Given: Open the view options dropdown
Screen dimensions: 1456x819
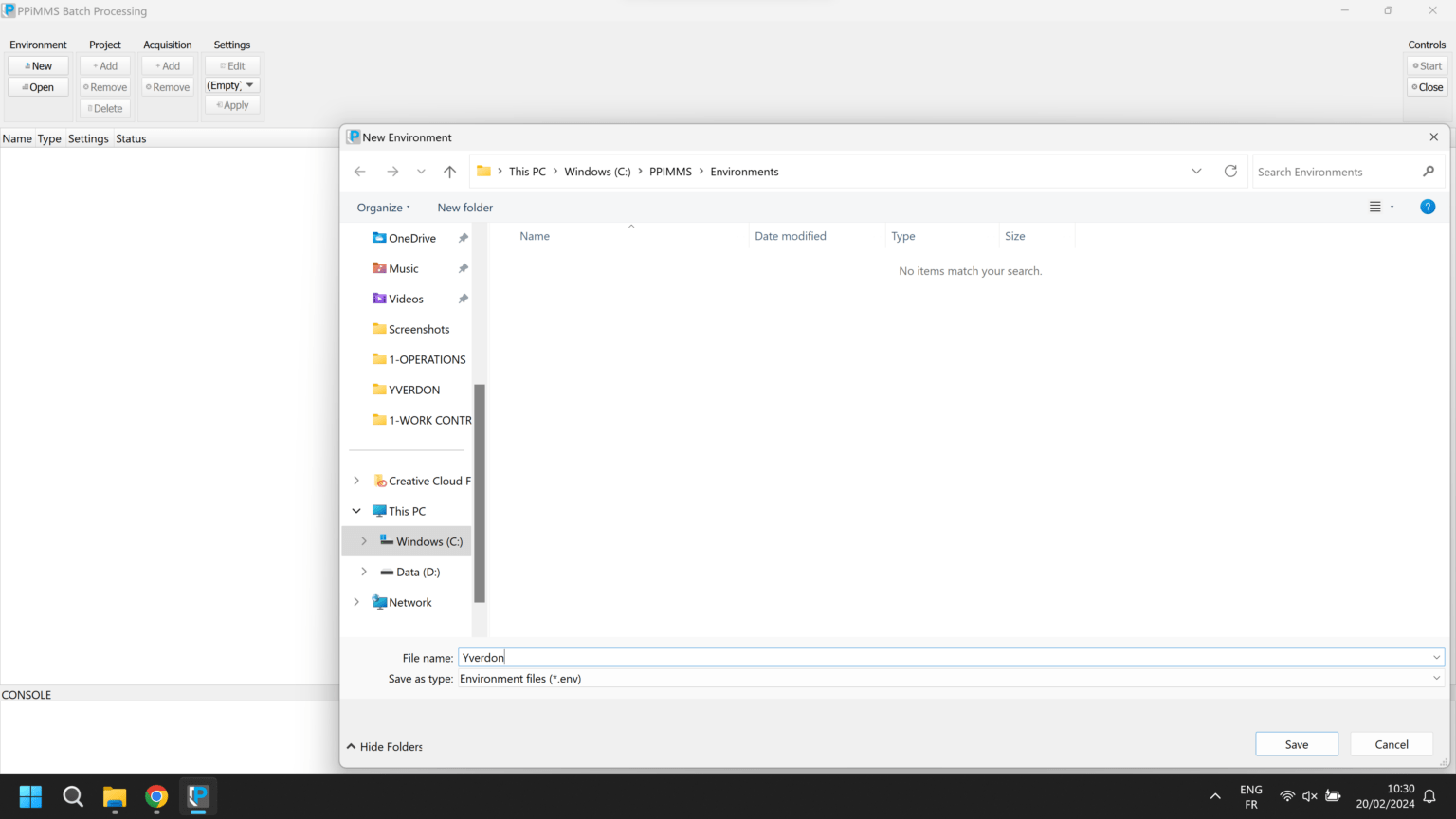Looking at the screenshot, I should tap(1392, 207).
